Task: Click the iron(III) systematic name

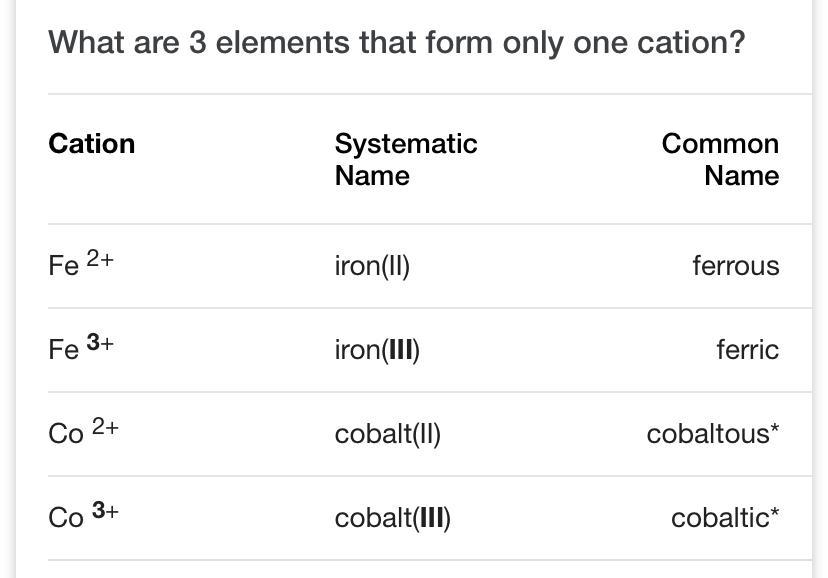Action: [377, 349]
